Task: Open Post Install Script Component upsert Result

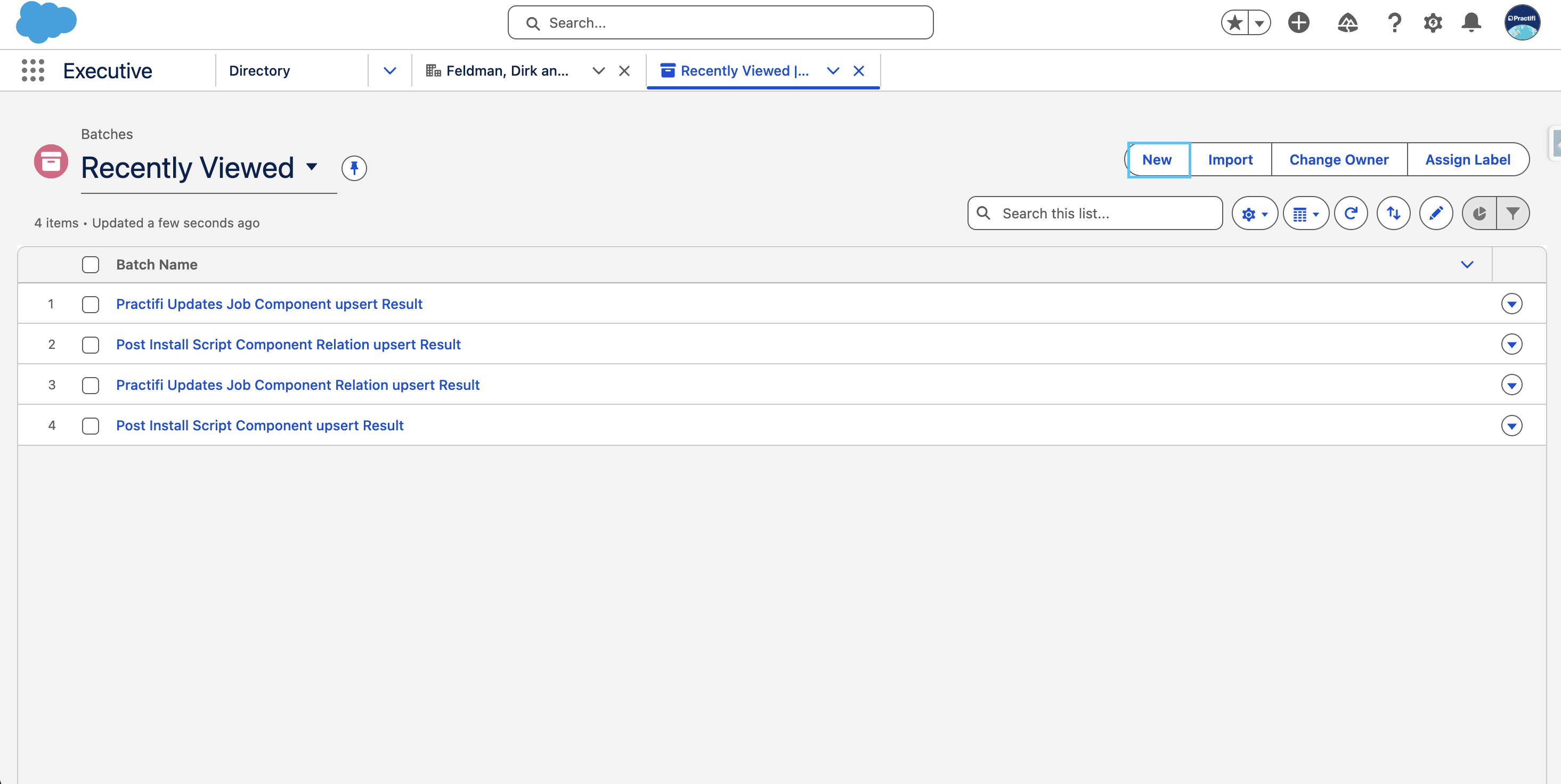Action: pyautogui.click(x=259, y=426)
